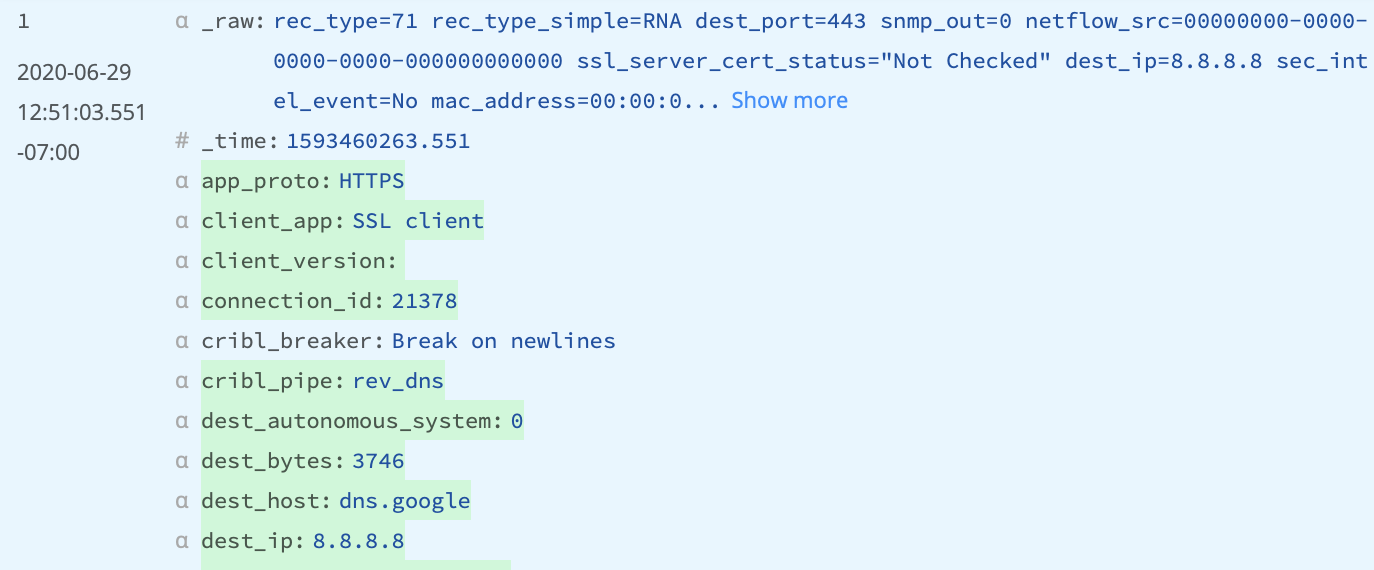Viewport: 1374px width, 570px height.
Task: Click the Break on newlines value
Action: click(503, 341)
